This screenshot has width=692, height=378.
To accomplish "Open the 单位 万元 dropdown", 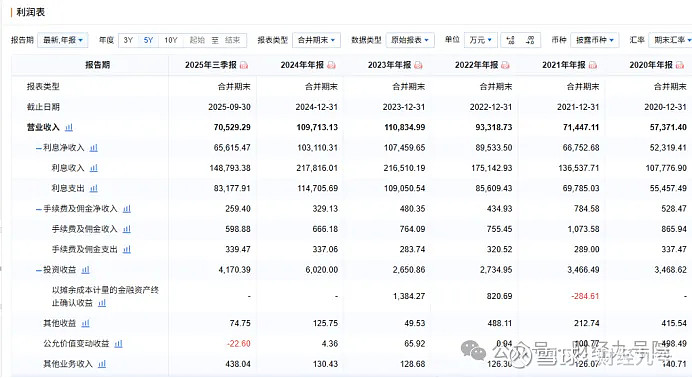I will coord(481,40).
